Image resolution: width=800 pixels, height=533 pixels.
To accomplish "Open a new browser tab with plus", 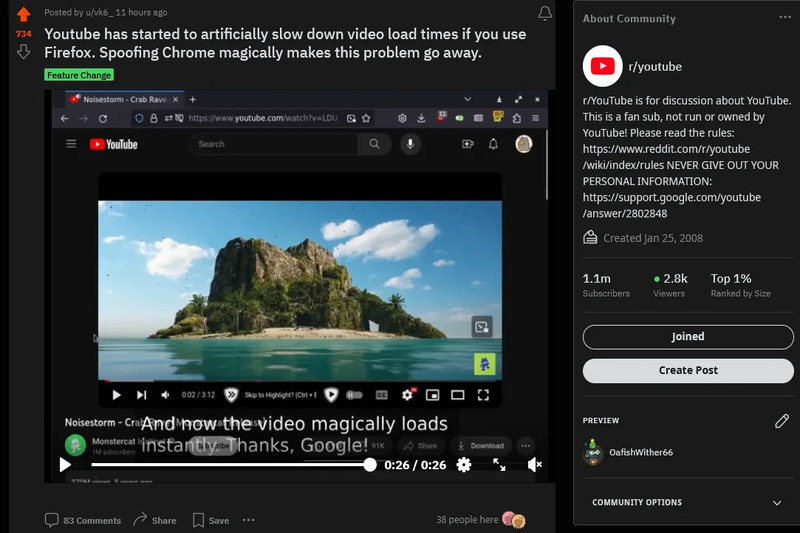I will (x=192, y=99).
